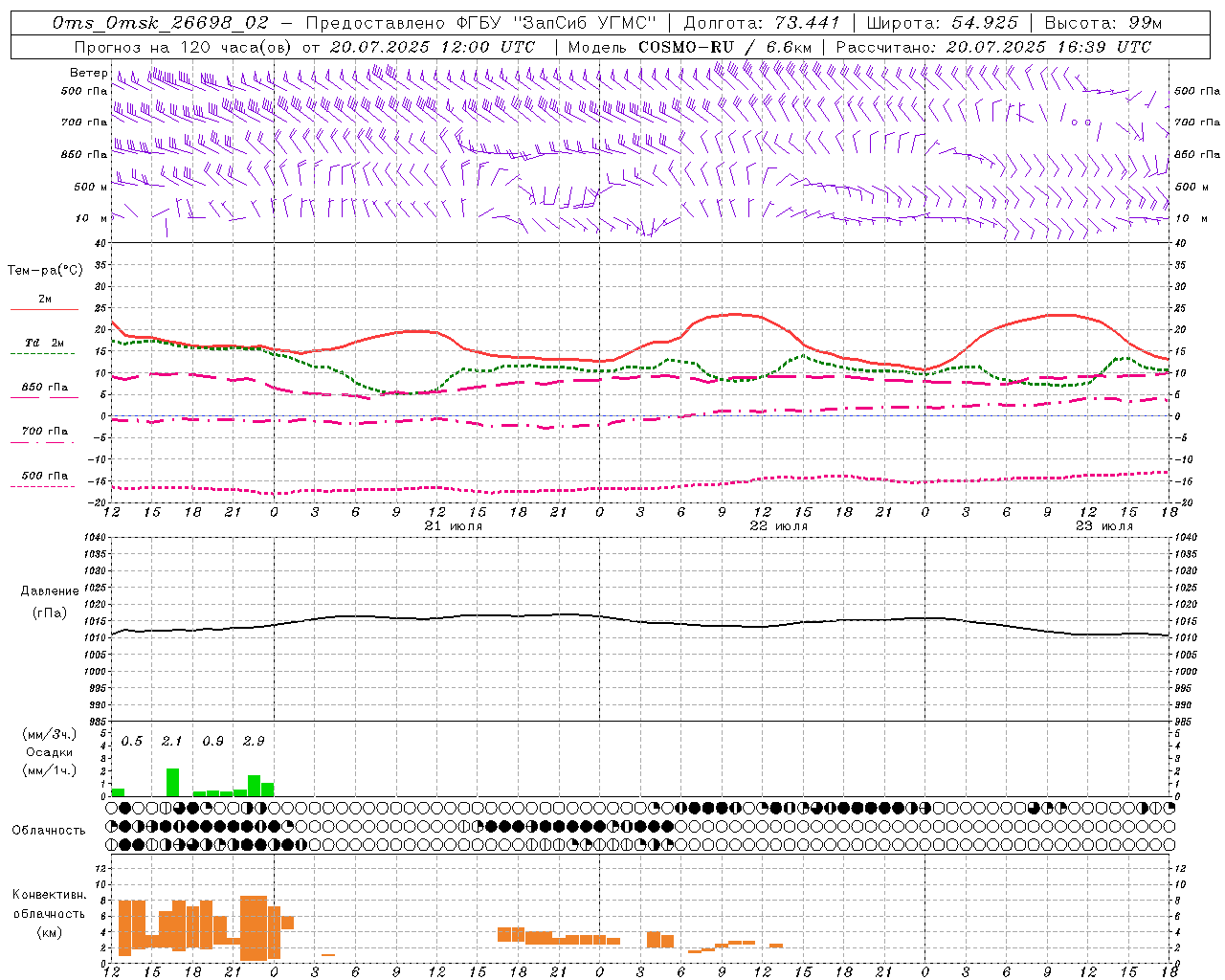Click the precipitation value '0.5'
The image size is (1225, 980).
coord(132,742)
